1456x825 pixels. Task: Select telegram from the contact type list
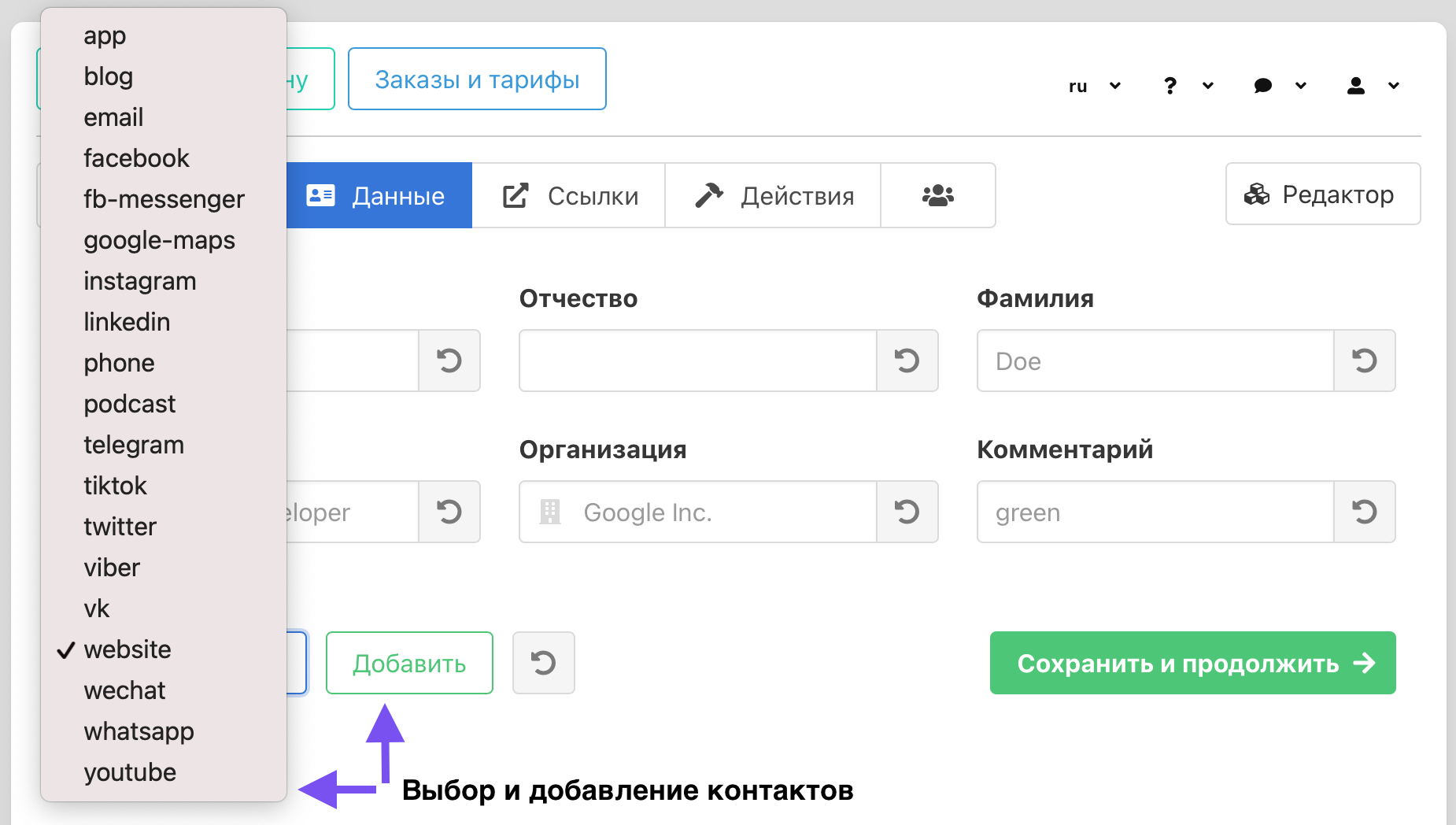click(x=134, y=445)
